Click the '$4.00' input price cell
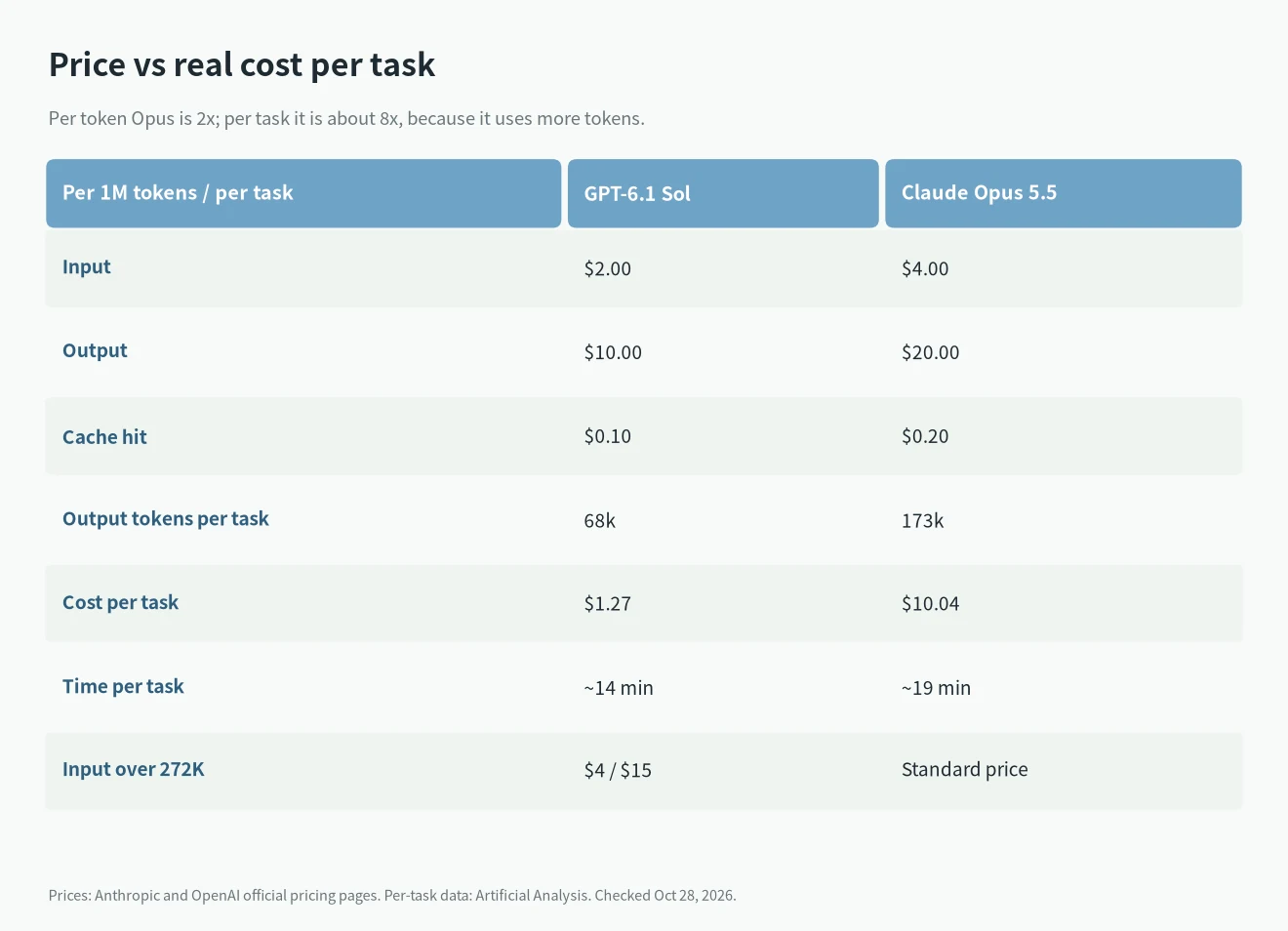This screenshot has height=931, width=1288. click(x=925, y=268)
